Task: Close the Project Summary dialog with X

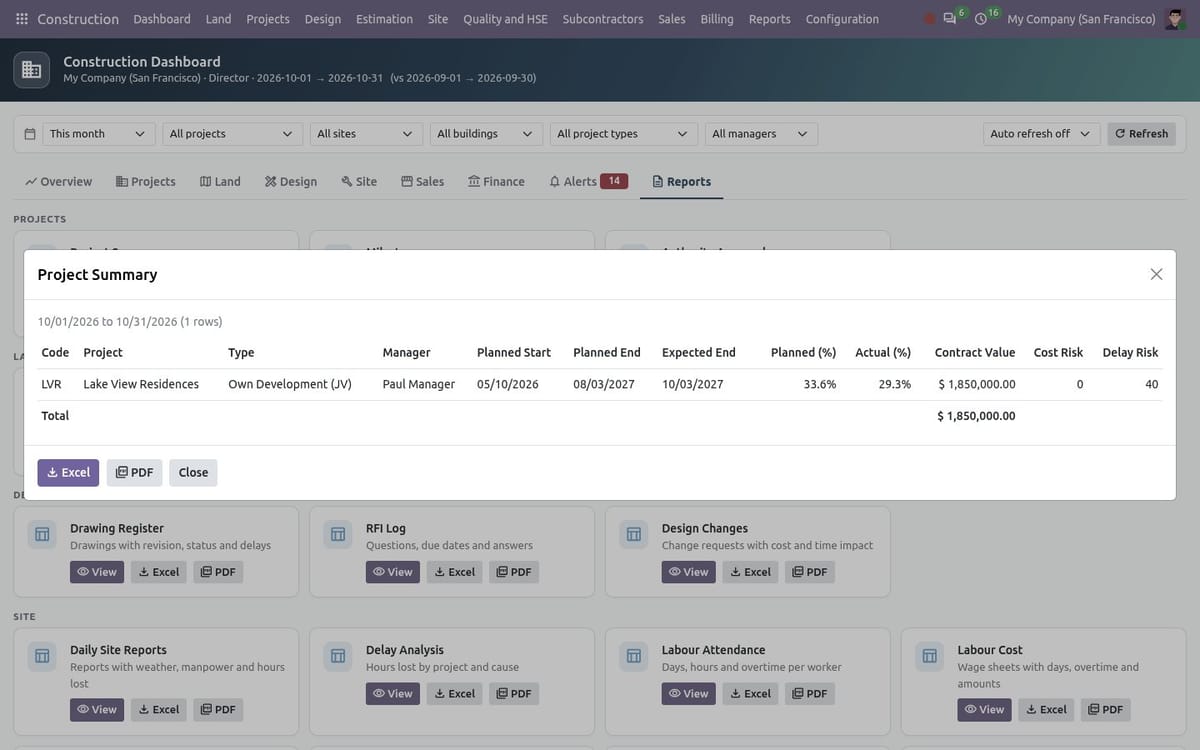Action: pos(1156,274)
